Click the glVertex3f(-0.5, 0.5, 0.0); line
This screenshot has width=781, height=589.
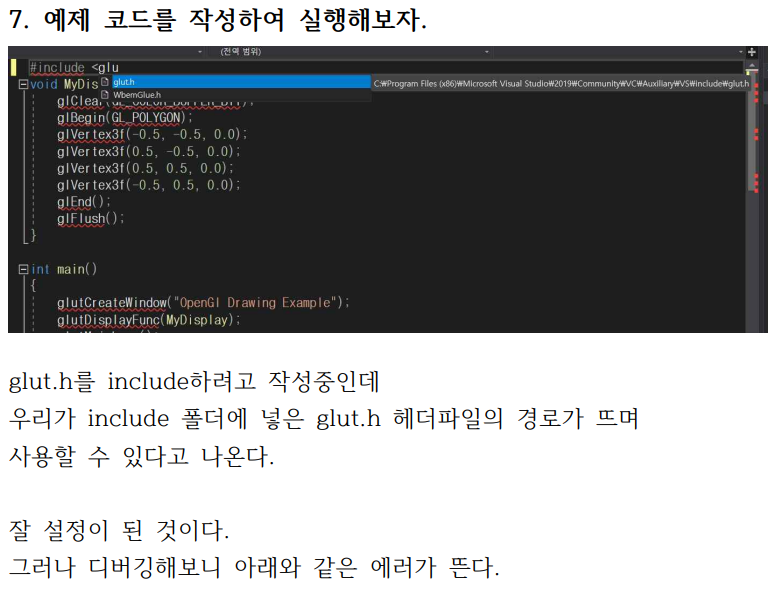pos(148,185)
